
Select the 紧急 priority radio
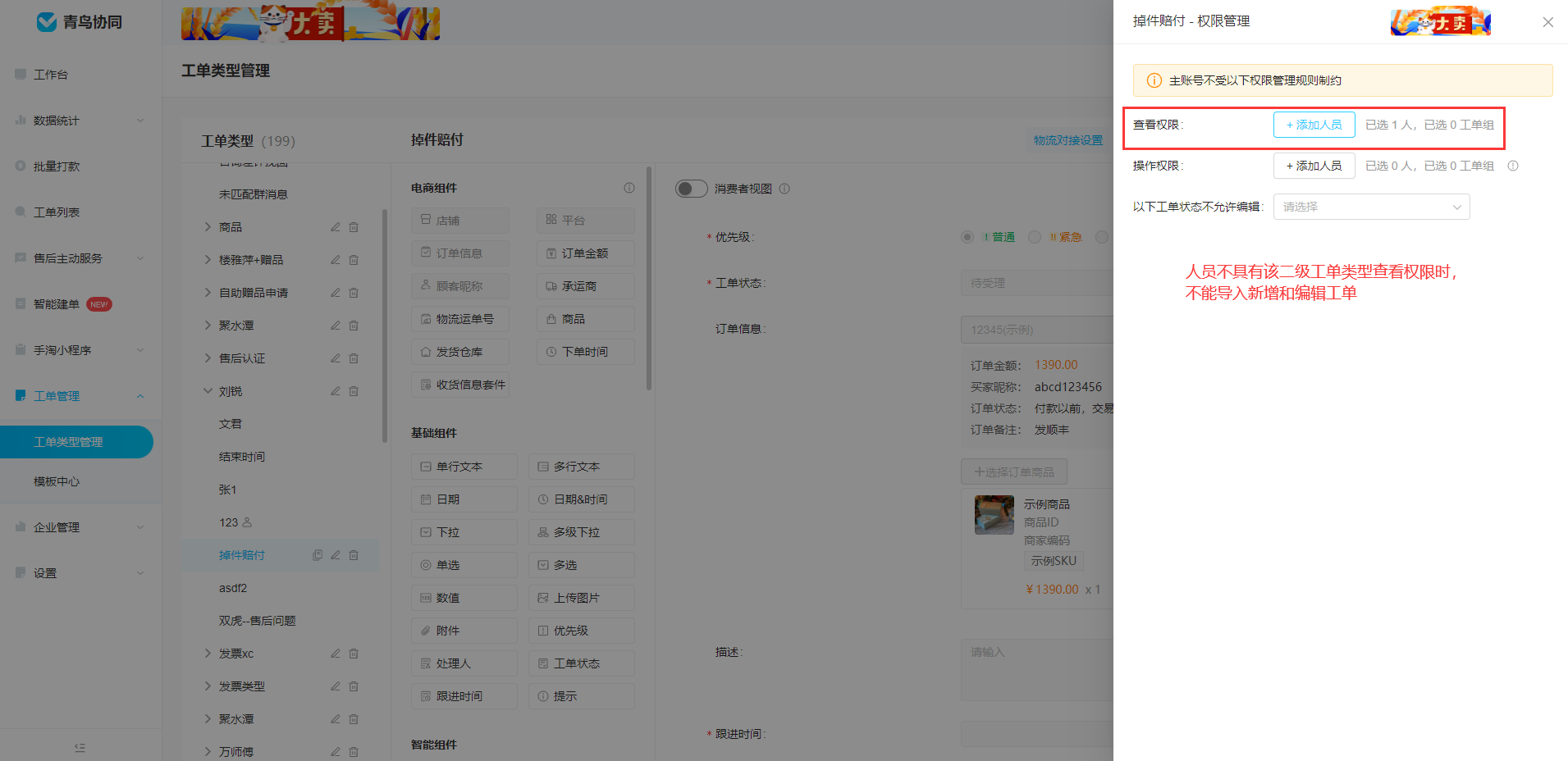1035,237
